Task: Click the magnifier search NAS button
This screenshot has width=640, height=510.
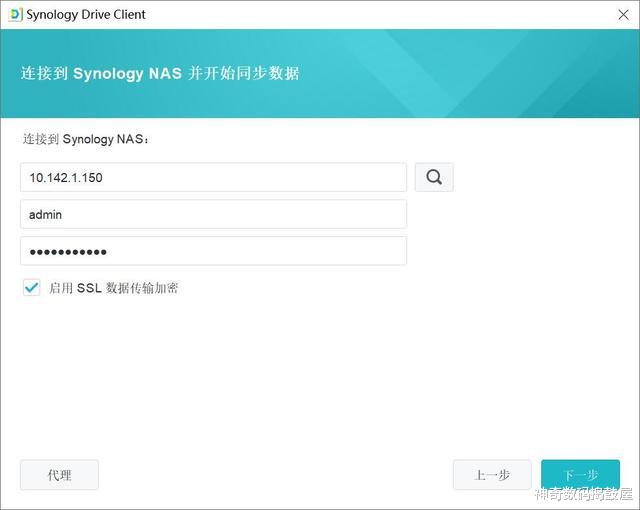Action: coord(434,177)
